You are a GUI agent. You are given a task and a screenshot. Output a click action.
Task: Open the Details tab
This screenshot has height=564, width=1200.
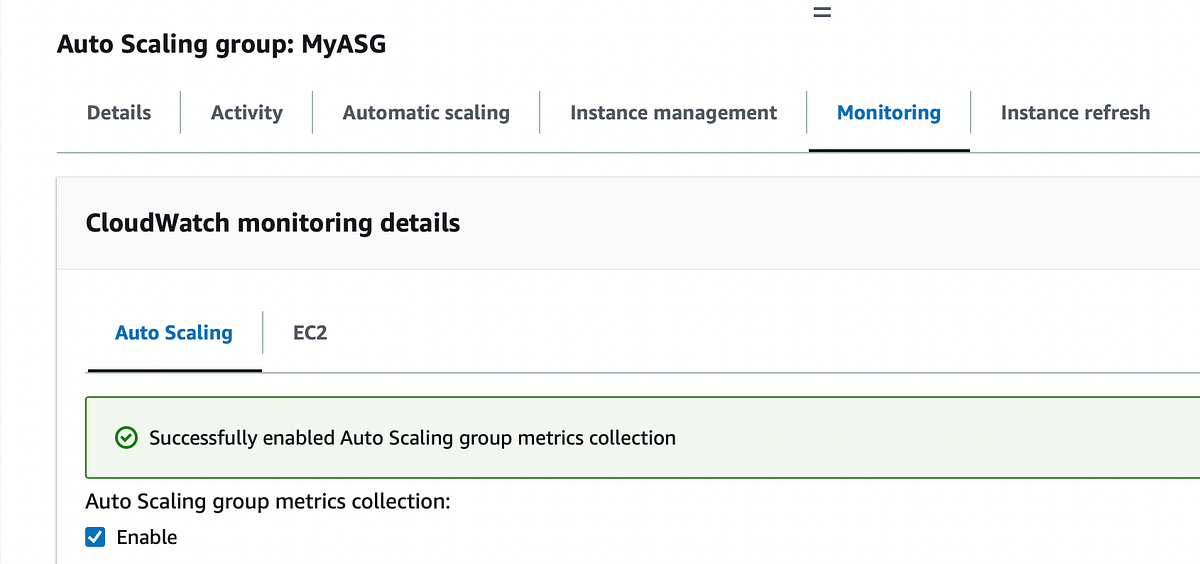(x=119, y=113)
